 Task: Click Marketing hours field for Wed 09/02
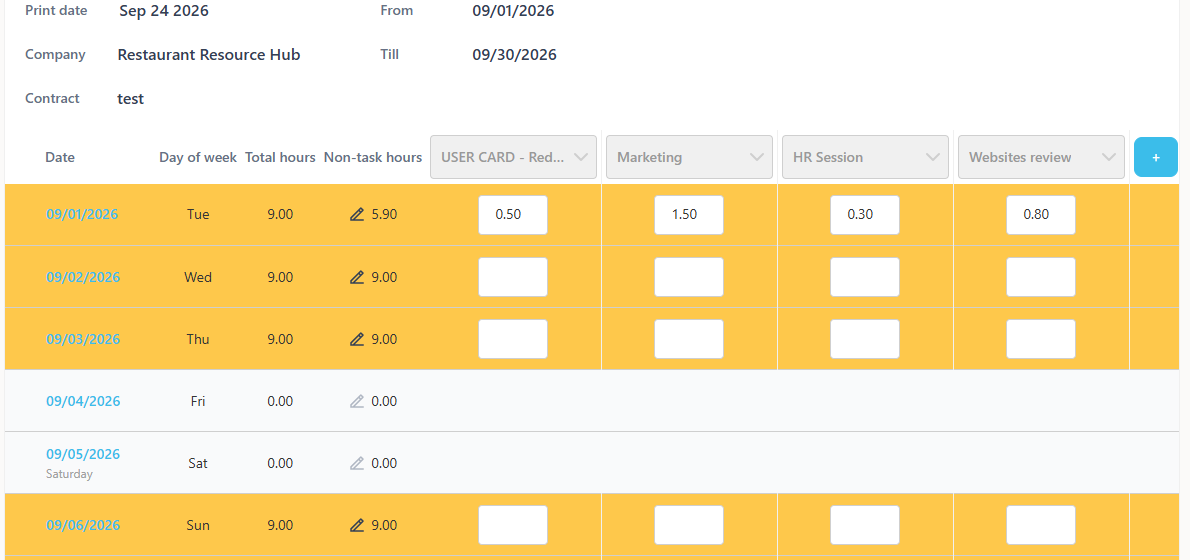[689, 277]
